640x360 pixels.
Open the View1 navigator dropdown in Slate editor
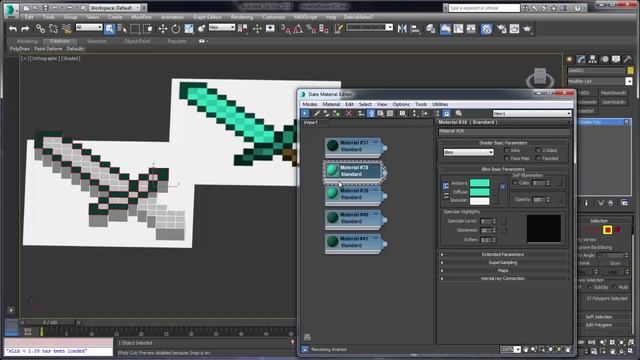click(x=532, y=113)
